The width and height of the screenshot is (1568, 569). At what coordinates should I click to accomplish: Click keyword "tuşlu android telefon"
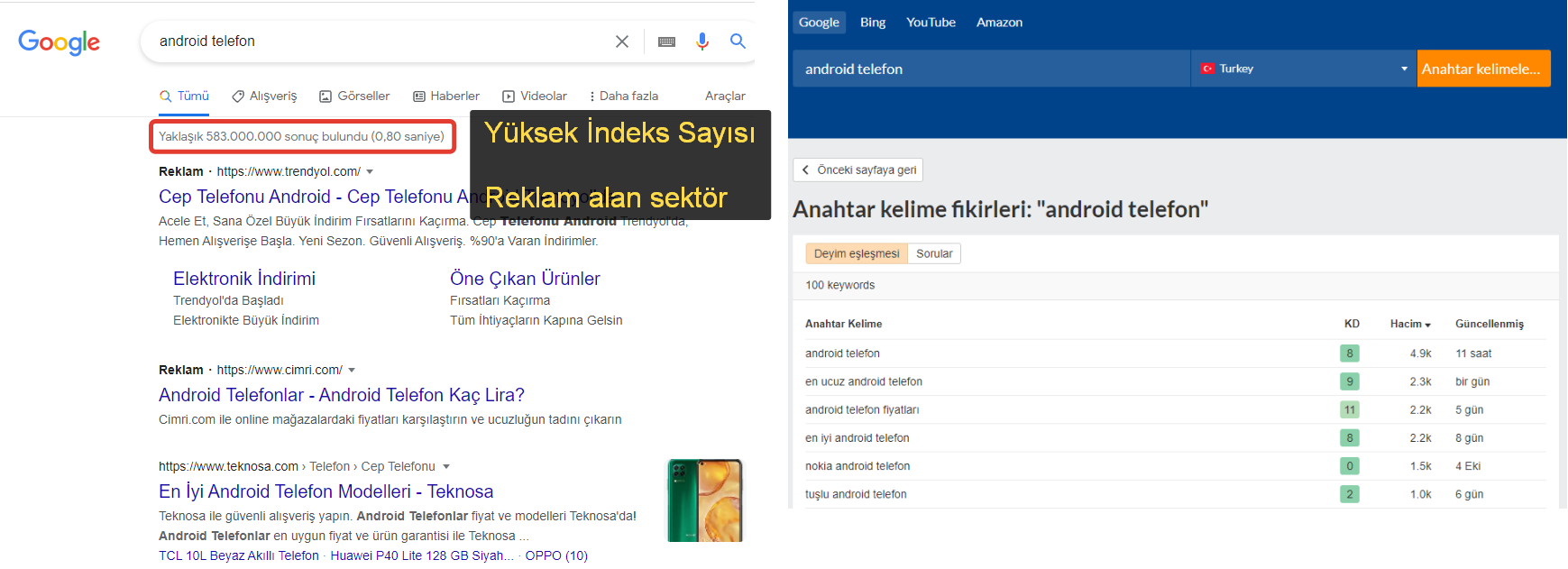(x=856, y=494)
